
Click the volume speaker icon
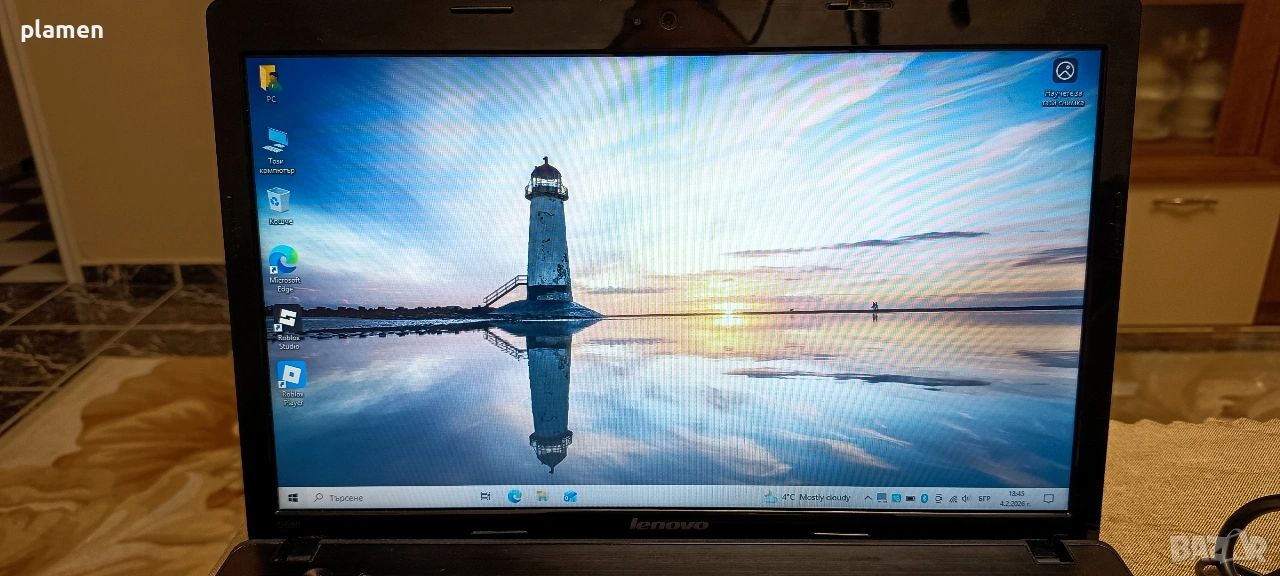coord(967,498)
